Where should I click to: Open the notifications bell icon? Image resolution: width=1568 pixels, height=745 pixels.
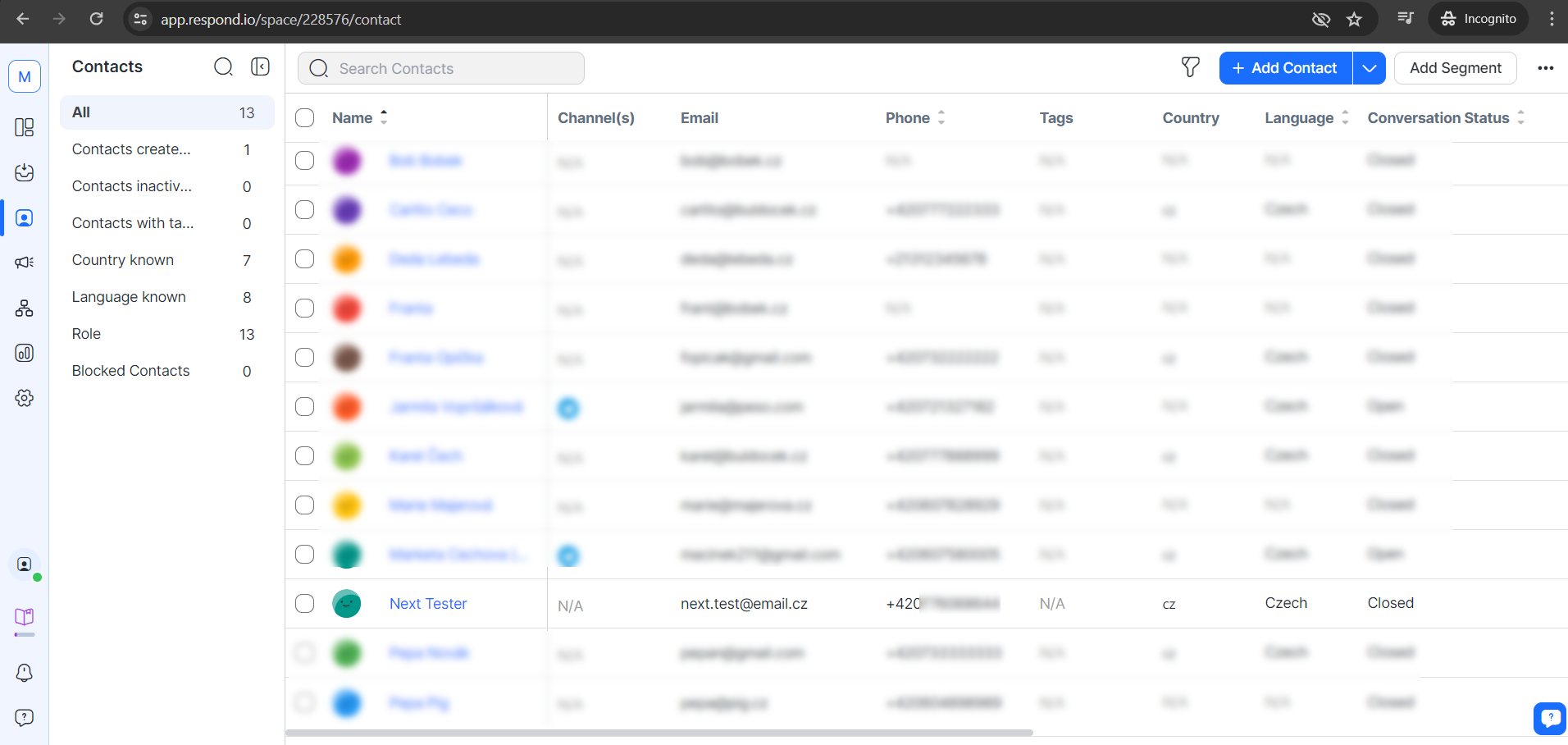pyautogui.click(x=25, y=673)
